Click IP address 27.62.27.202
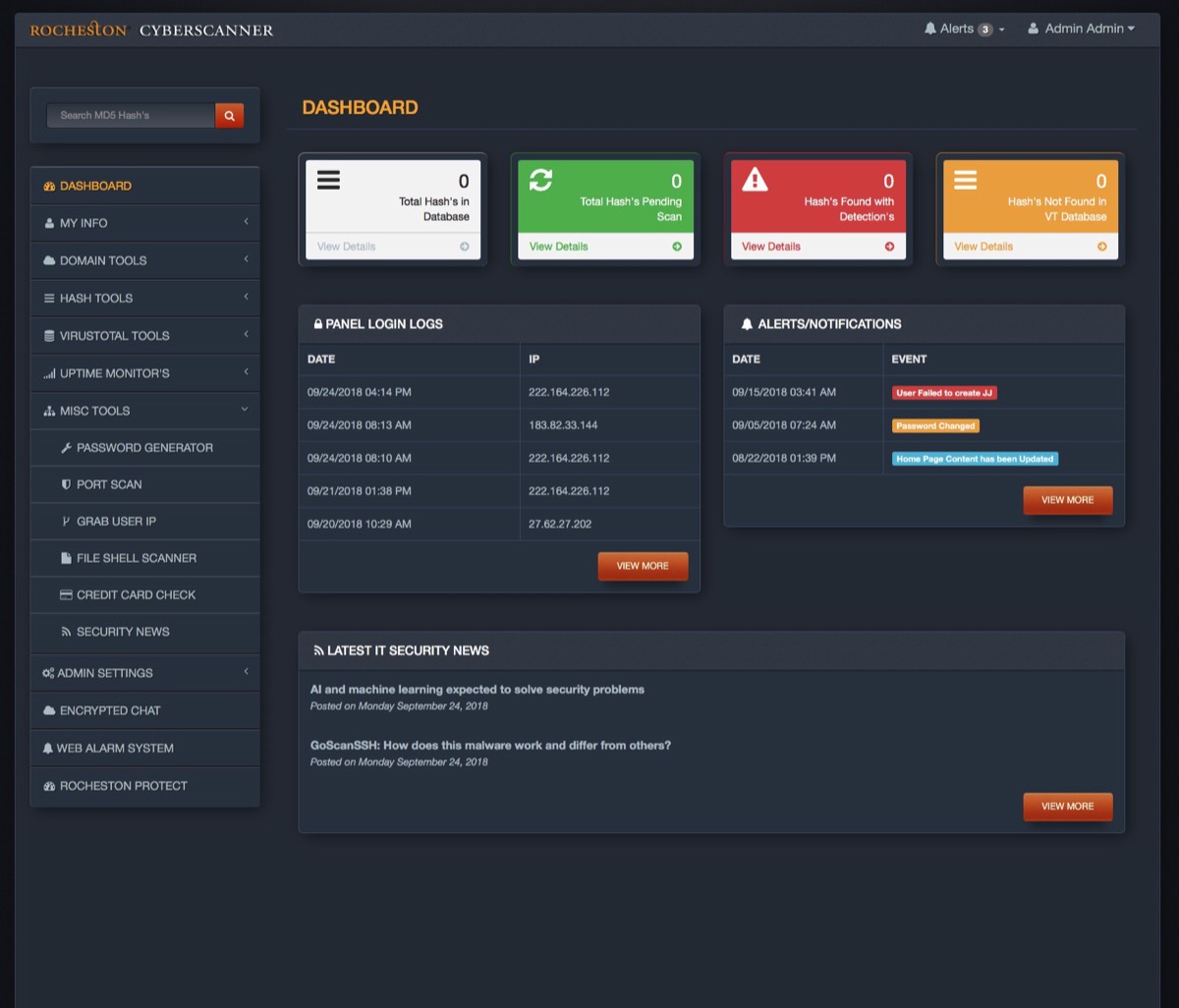This screenshot has width=1179, height=1008. pos(560,525)
